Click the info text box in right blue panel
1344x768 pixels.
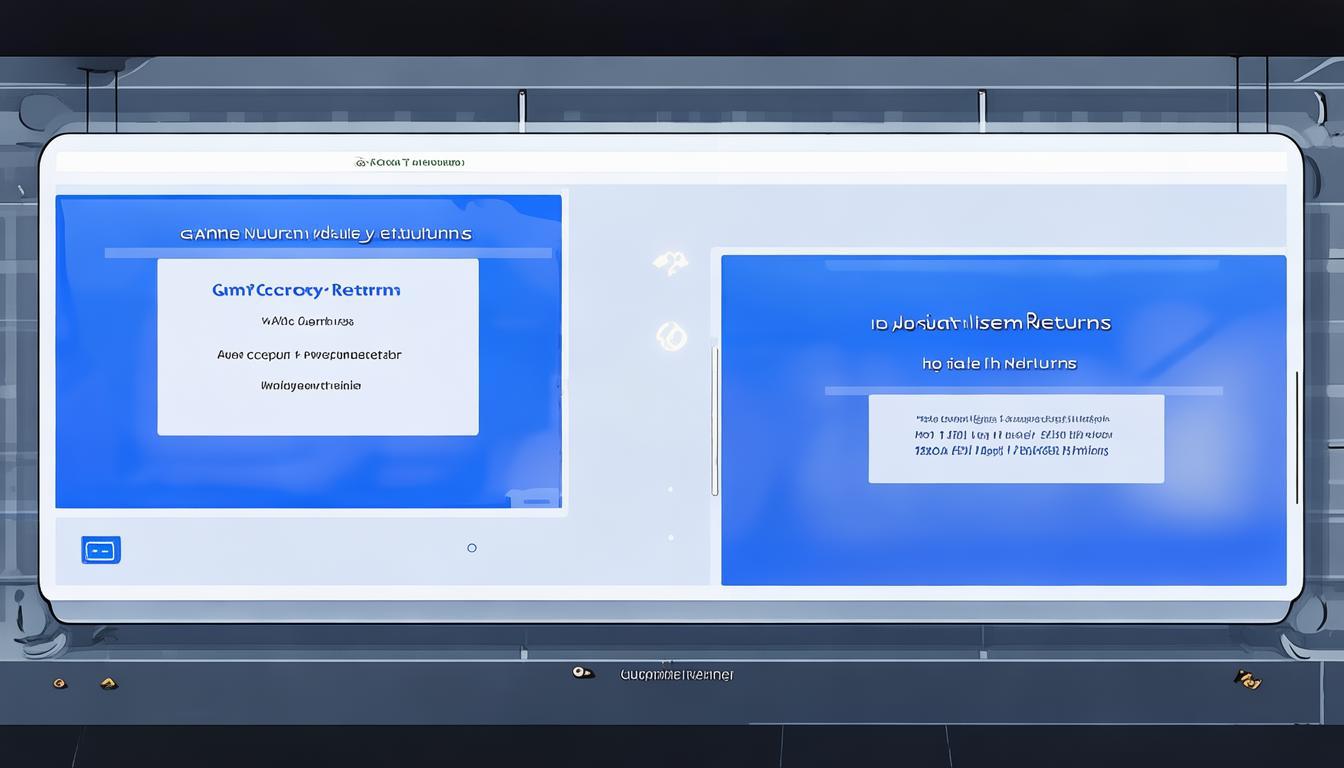(x=1016, y=438)
